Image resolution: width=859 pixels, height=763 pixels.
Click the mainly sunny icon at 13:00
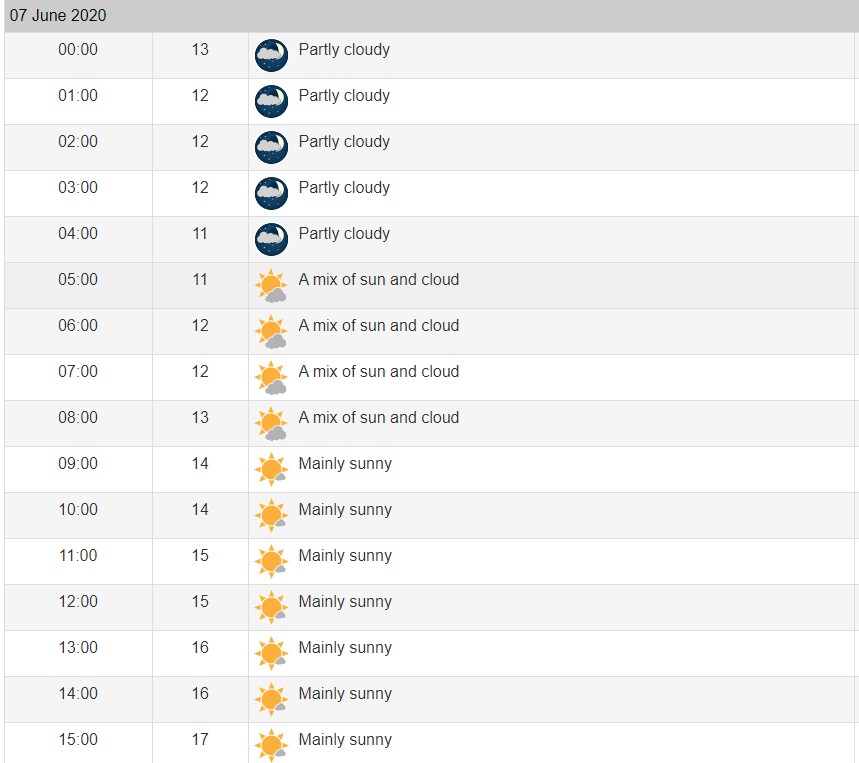pos(271,654)
